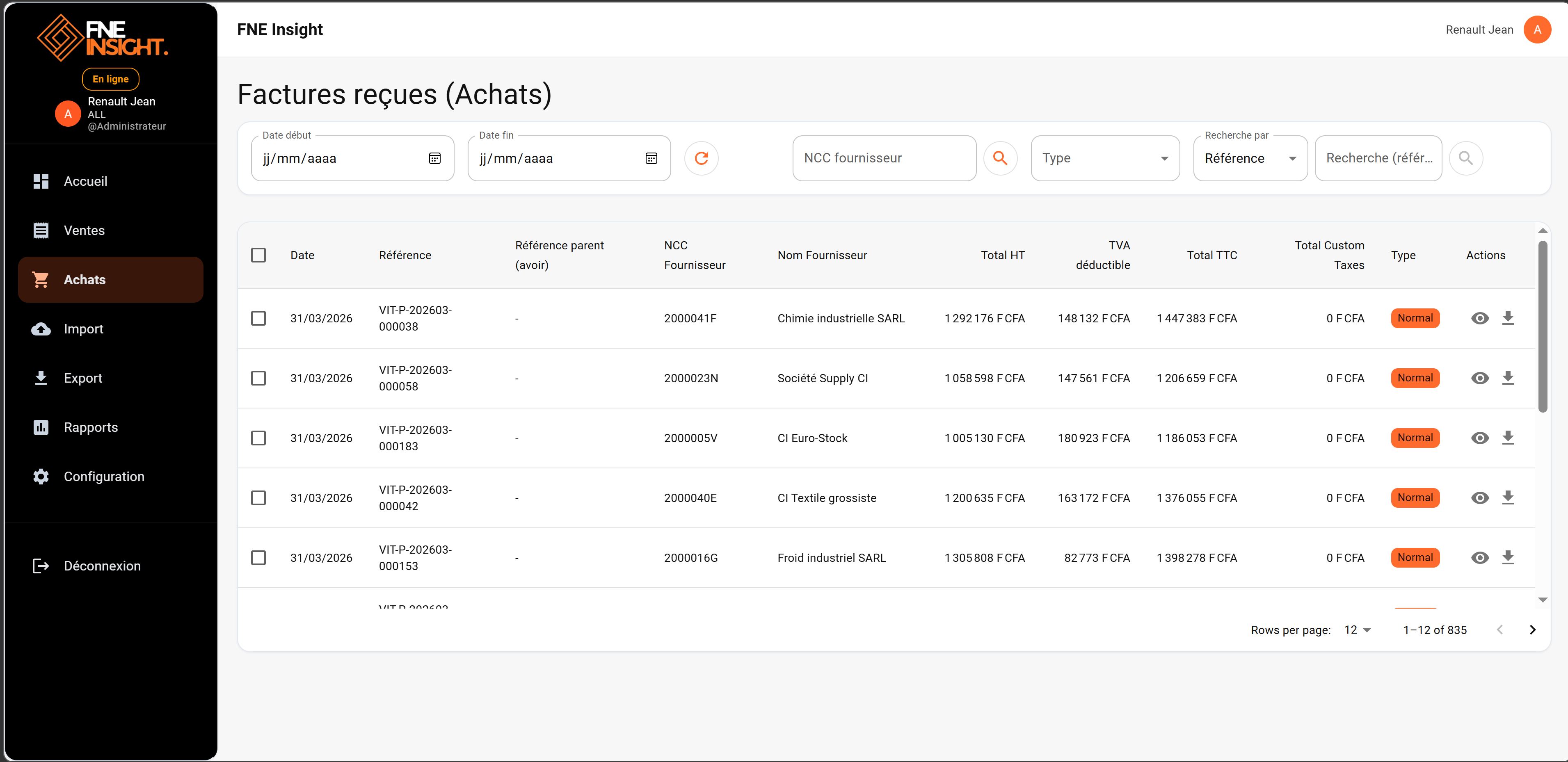Expand the Type filter dropdown

1105,158
